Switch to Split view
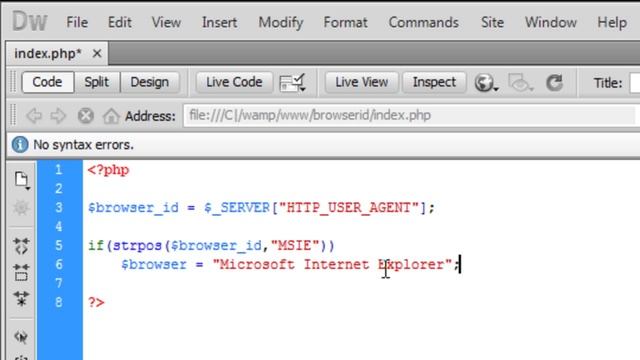The image size is (640, 360). coord(97,82)
